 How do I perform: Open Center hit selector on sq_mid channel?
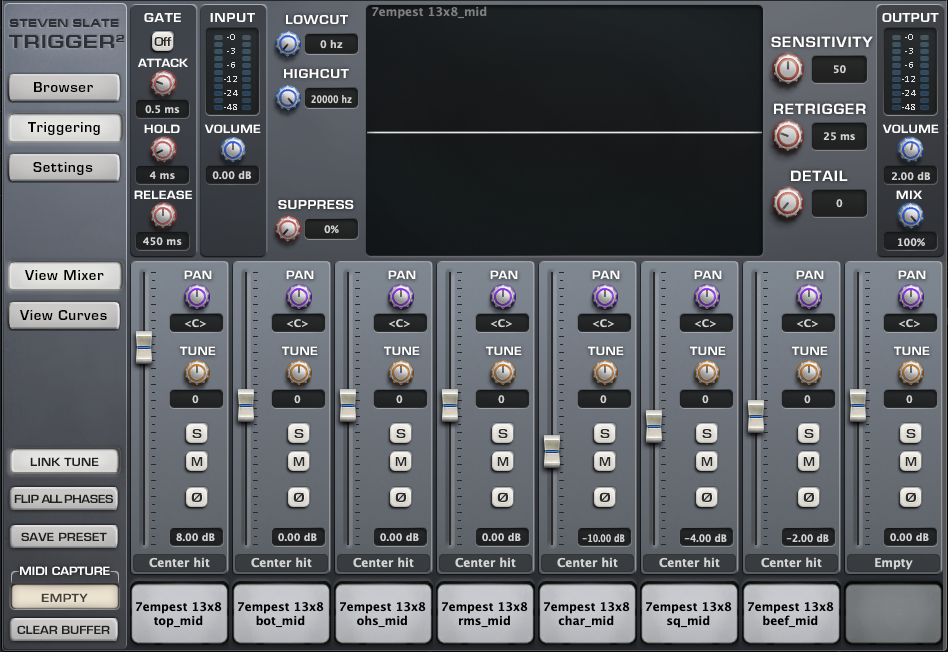(689, 562)
